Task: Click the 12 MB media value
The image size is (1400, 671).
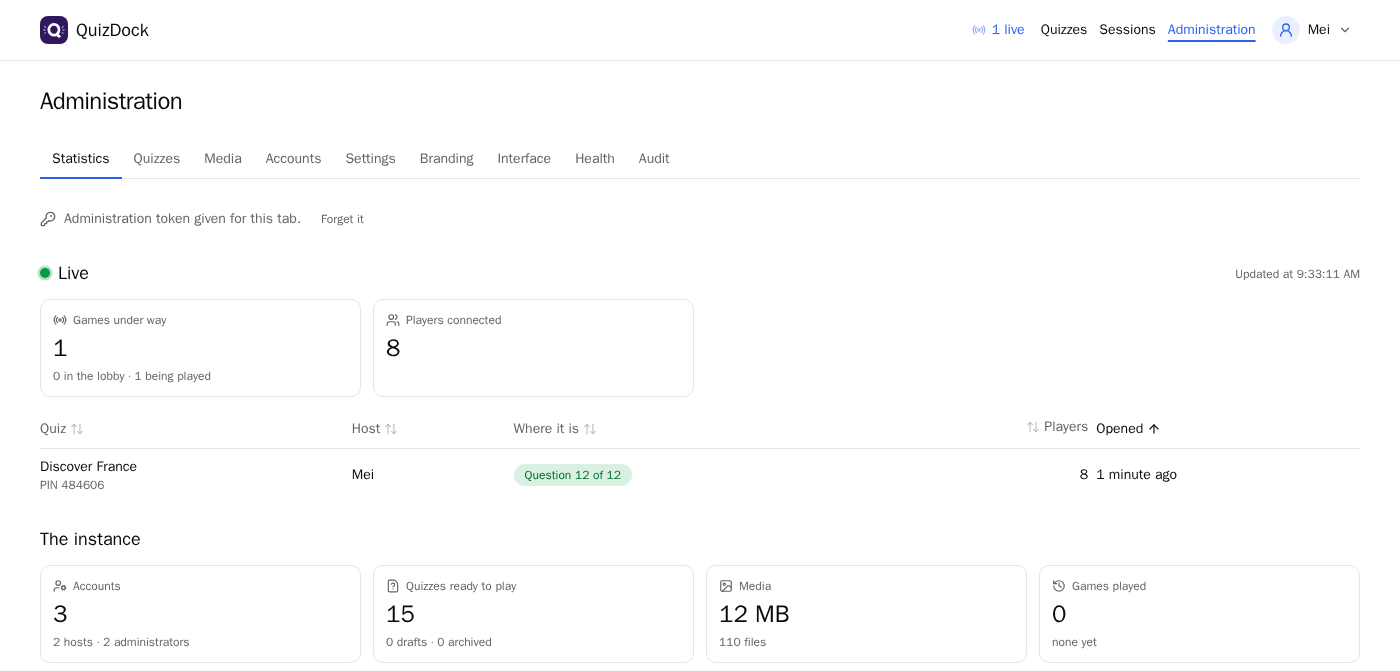Action: coord(754,614)
